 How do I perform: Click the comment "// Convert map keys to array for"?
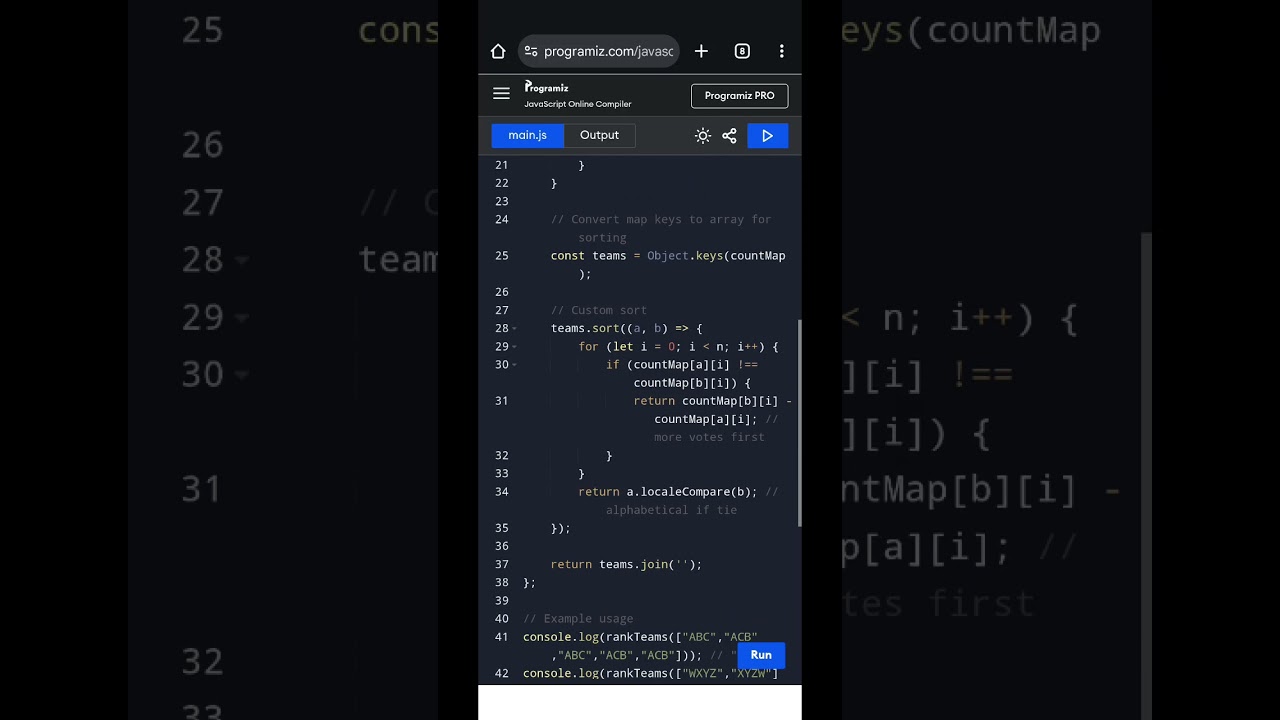click(x=661, y=220)
